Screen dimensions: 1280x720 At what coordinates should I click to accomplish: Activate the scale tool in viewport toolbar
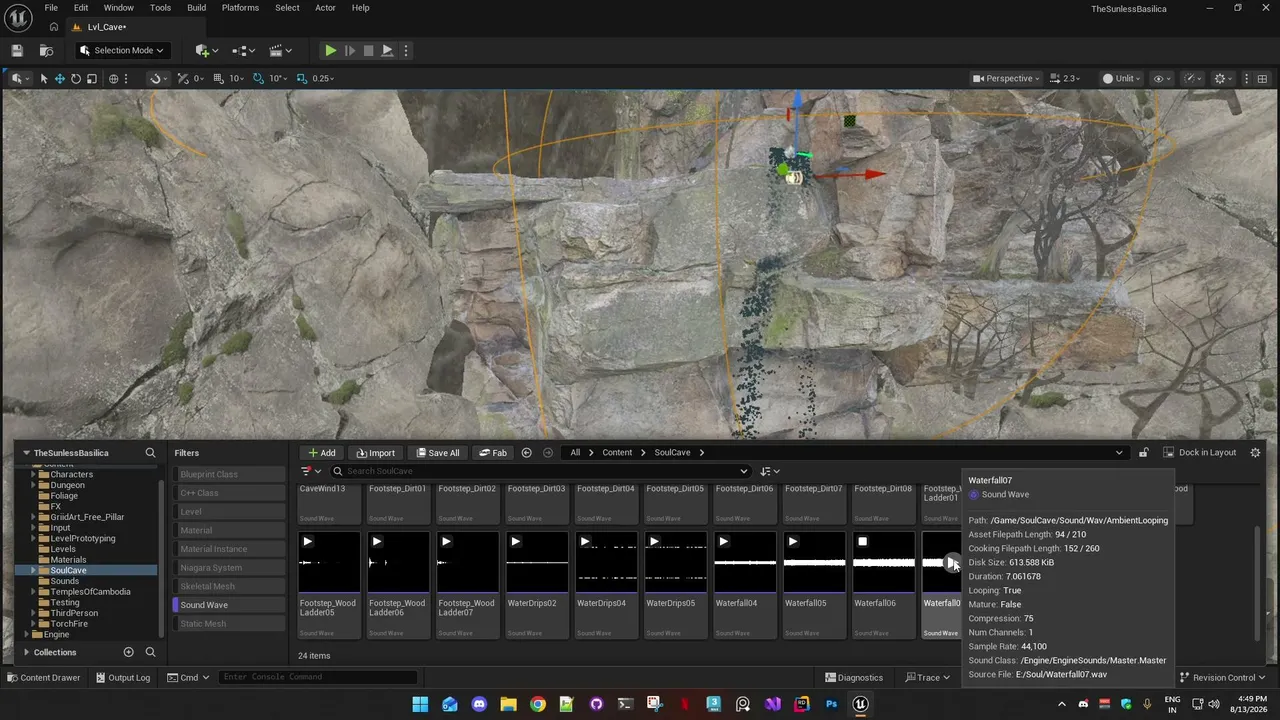click(92, 78)
